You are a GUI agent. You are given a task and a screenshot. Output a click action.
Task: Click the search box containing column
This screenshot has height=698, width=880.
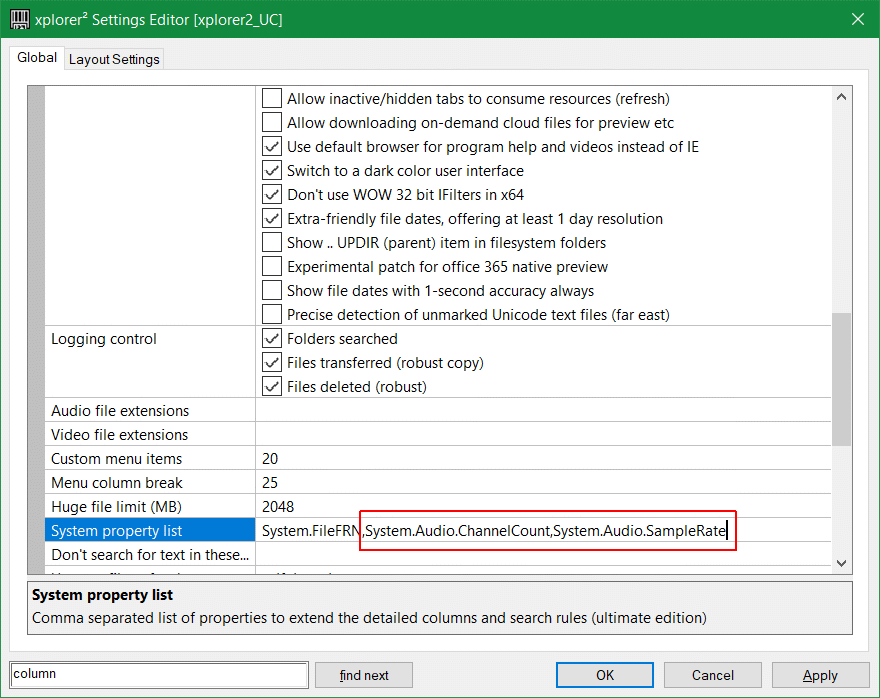(x=159, y=674)
